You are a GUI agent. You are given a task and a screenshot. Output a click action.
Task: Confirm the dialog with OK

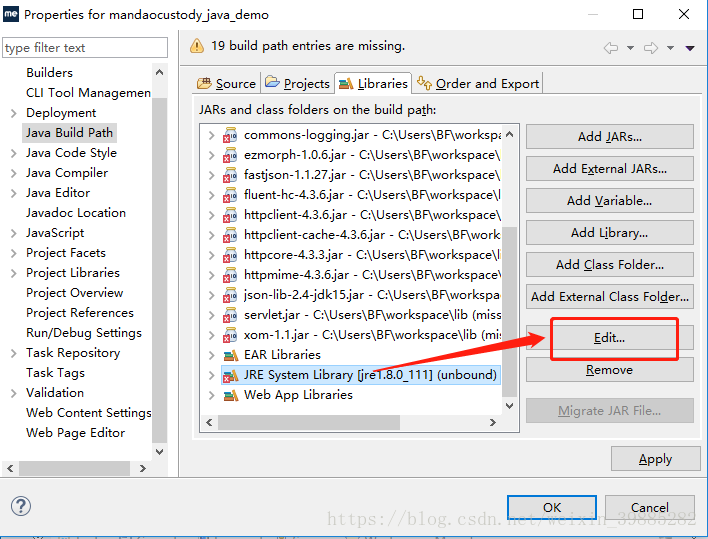pyautogui.click(x=552, y=507)
